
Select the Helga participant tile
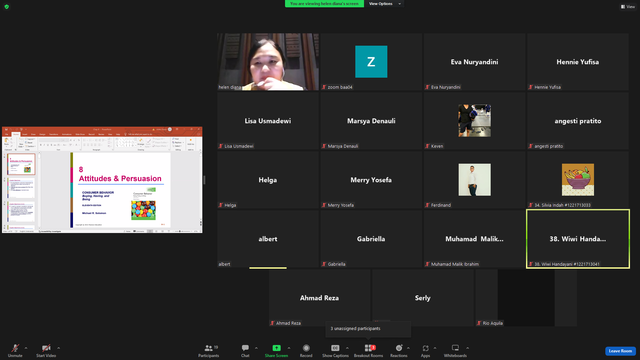tap(268, 180)
